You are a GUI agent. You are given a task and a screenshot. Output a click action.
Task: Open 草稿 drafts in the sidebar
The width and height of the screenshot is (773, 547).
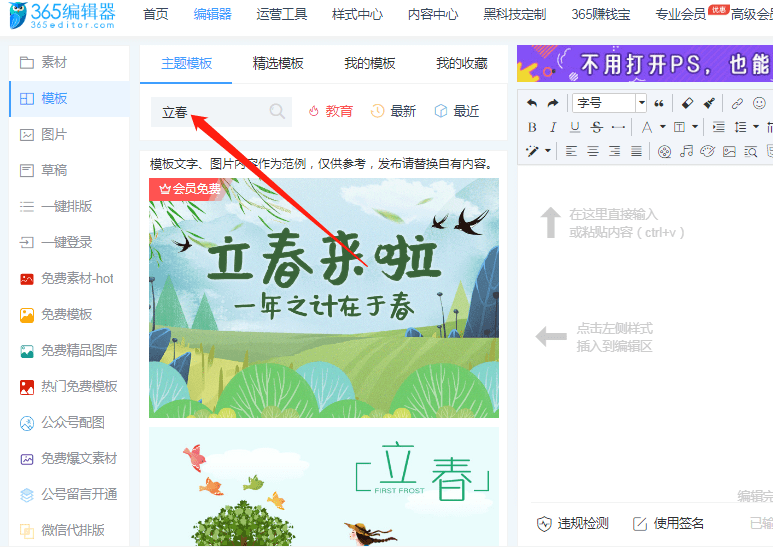[69, 171]
